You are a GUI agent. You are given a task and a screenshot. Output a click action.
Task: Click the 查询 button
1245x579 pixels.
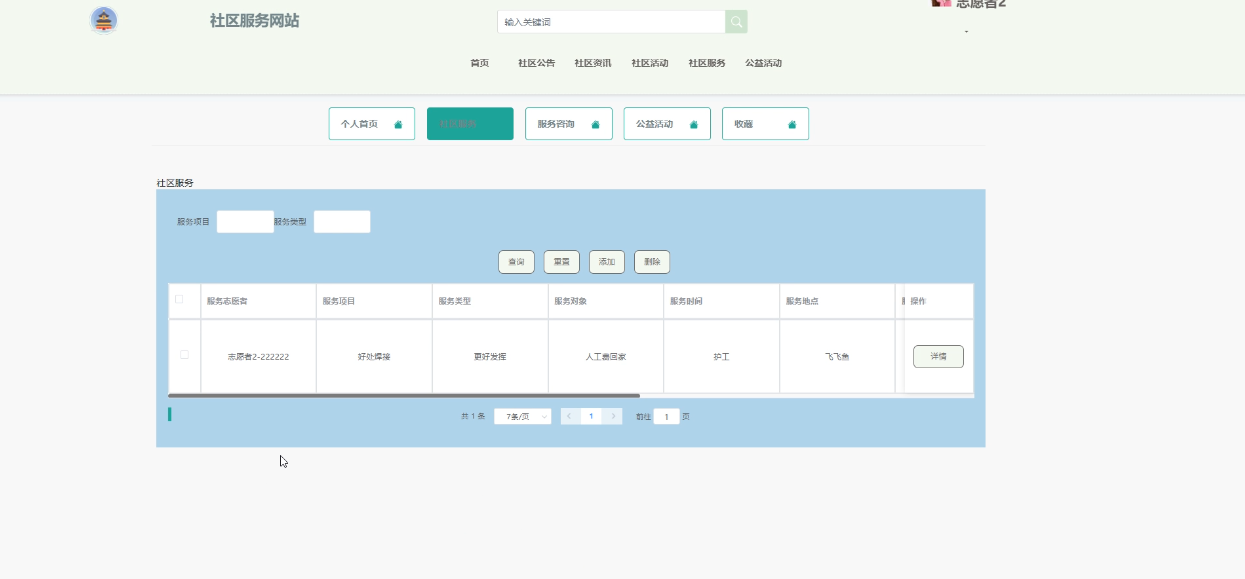click(x=517, y=262)
